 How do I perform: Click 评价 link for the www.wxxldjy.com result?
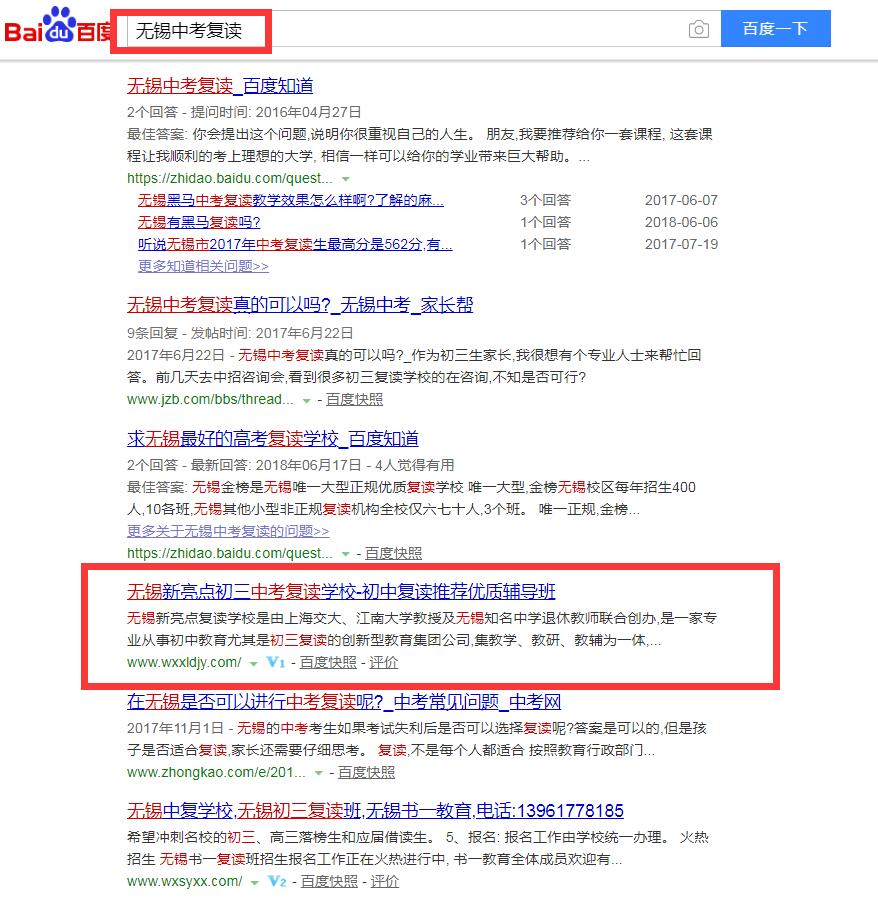point(383,662)
